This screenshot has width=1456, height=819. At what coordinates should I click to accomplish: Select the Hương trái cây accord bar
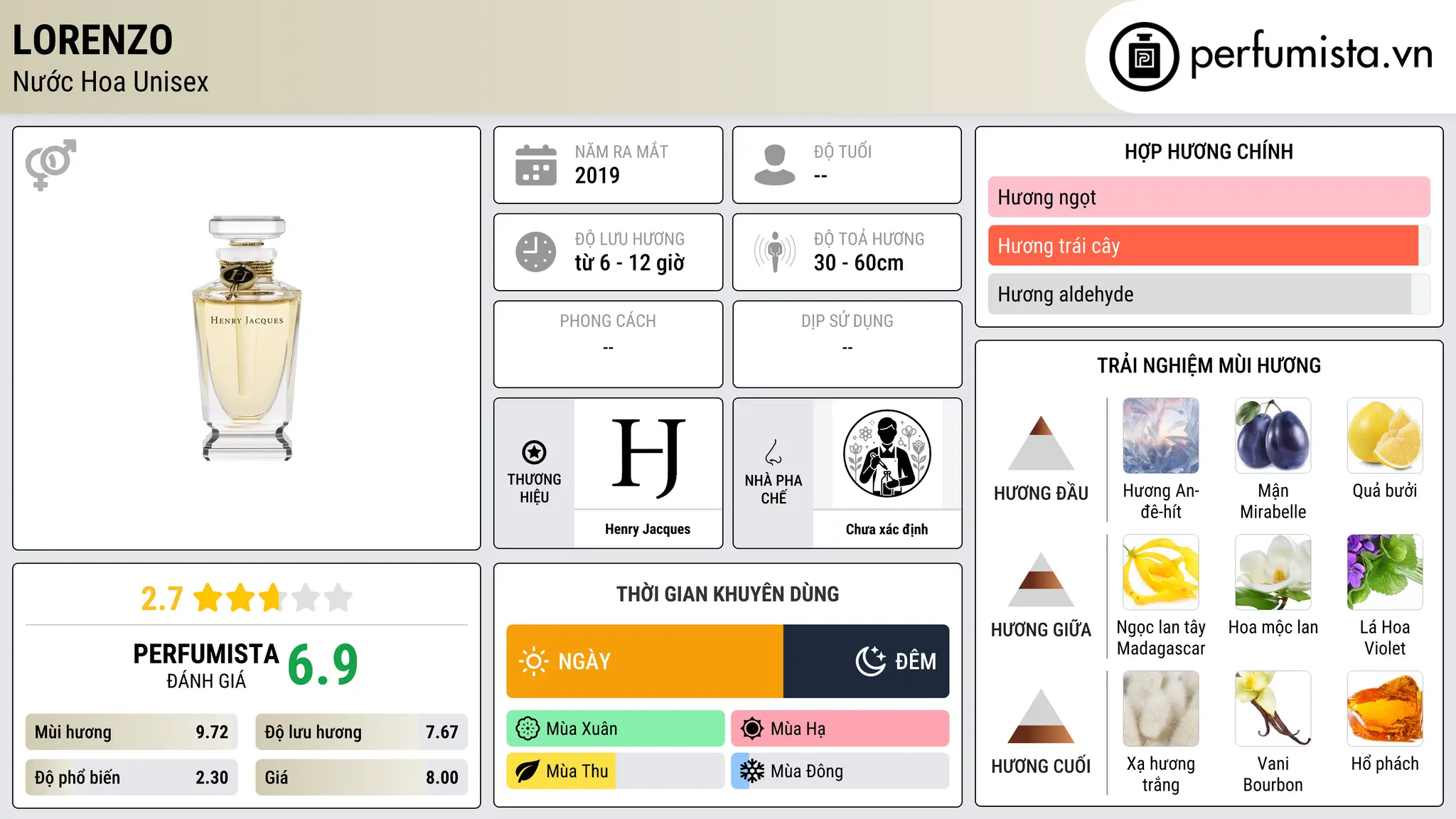[1209, 246]
